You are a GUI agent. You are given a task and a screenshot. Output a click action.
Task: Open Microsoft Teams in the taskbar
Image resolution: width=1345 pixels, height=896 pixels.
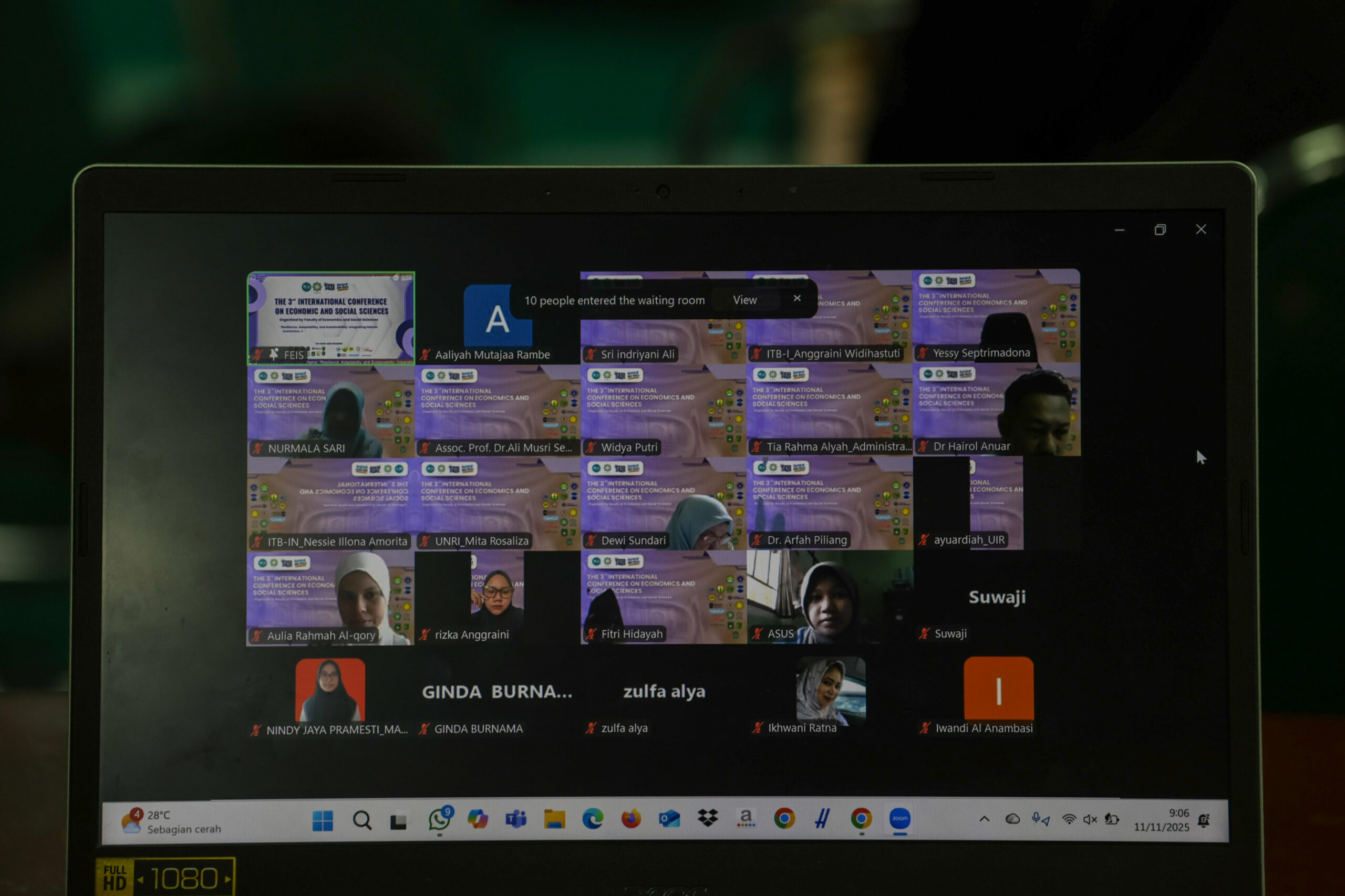coord(515,819)
